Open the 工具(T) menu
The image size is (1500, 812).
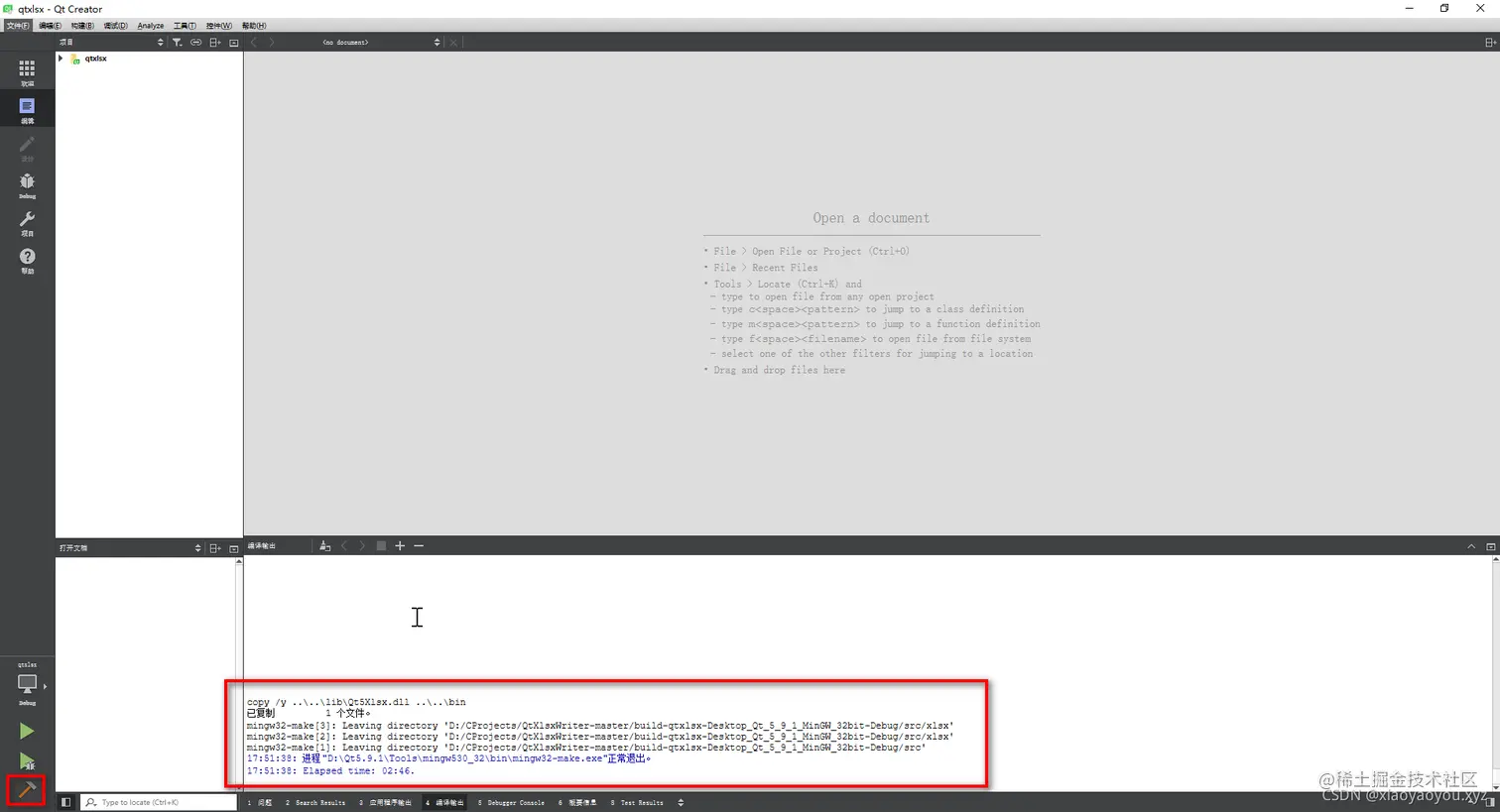(x=185, y=26)
